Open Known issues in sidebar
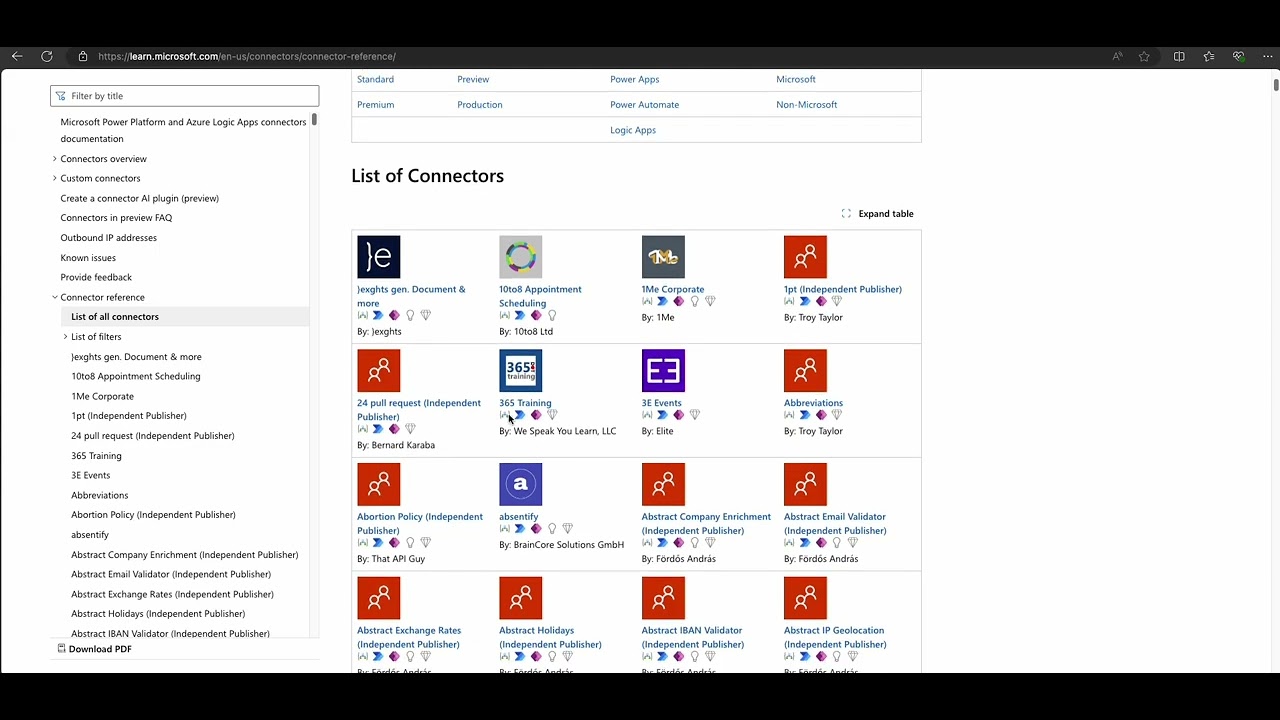This screenshot has height=720, width=1280. coord(88,258)
